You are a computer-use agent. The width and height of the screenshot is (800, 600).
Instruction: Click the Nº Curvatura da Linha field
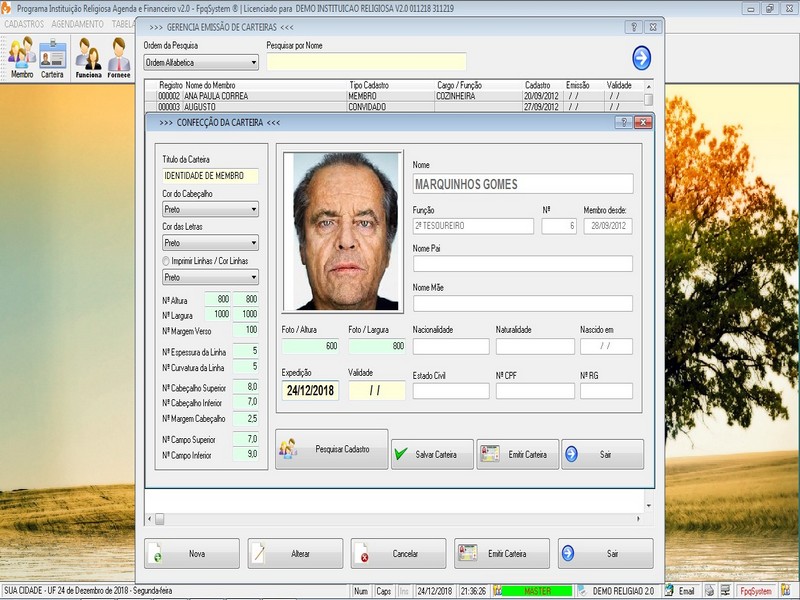pyautogui.click(x=245, y=367)
